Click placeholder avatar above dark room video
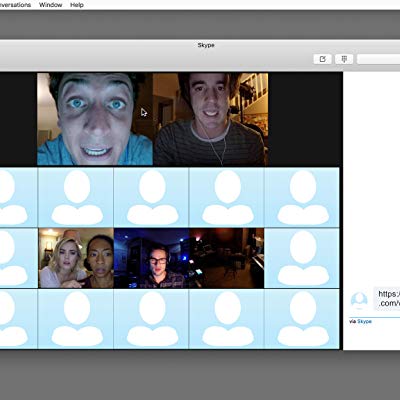 click(227, 197)
